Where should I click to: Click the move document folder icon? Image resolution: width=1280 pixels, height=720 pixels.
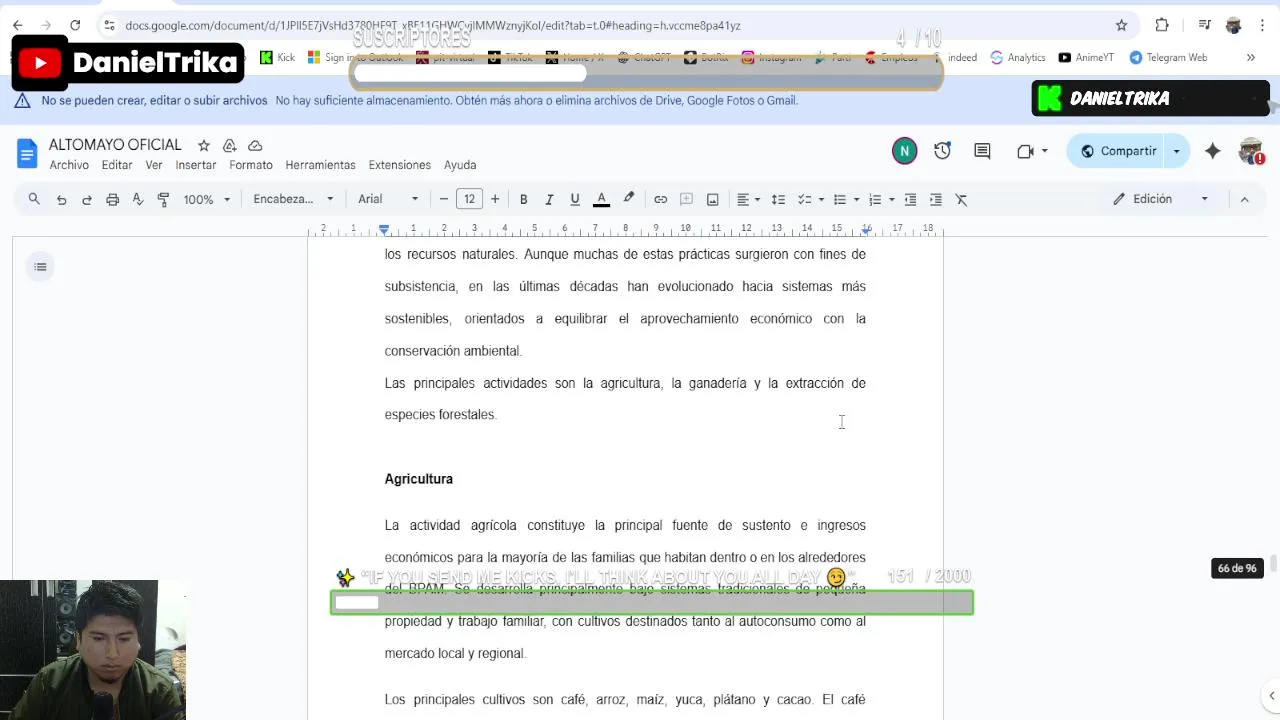coord(229,145)
